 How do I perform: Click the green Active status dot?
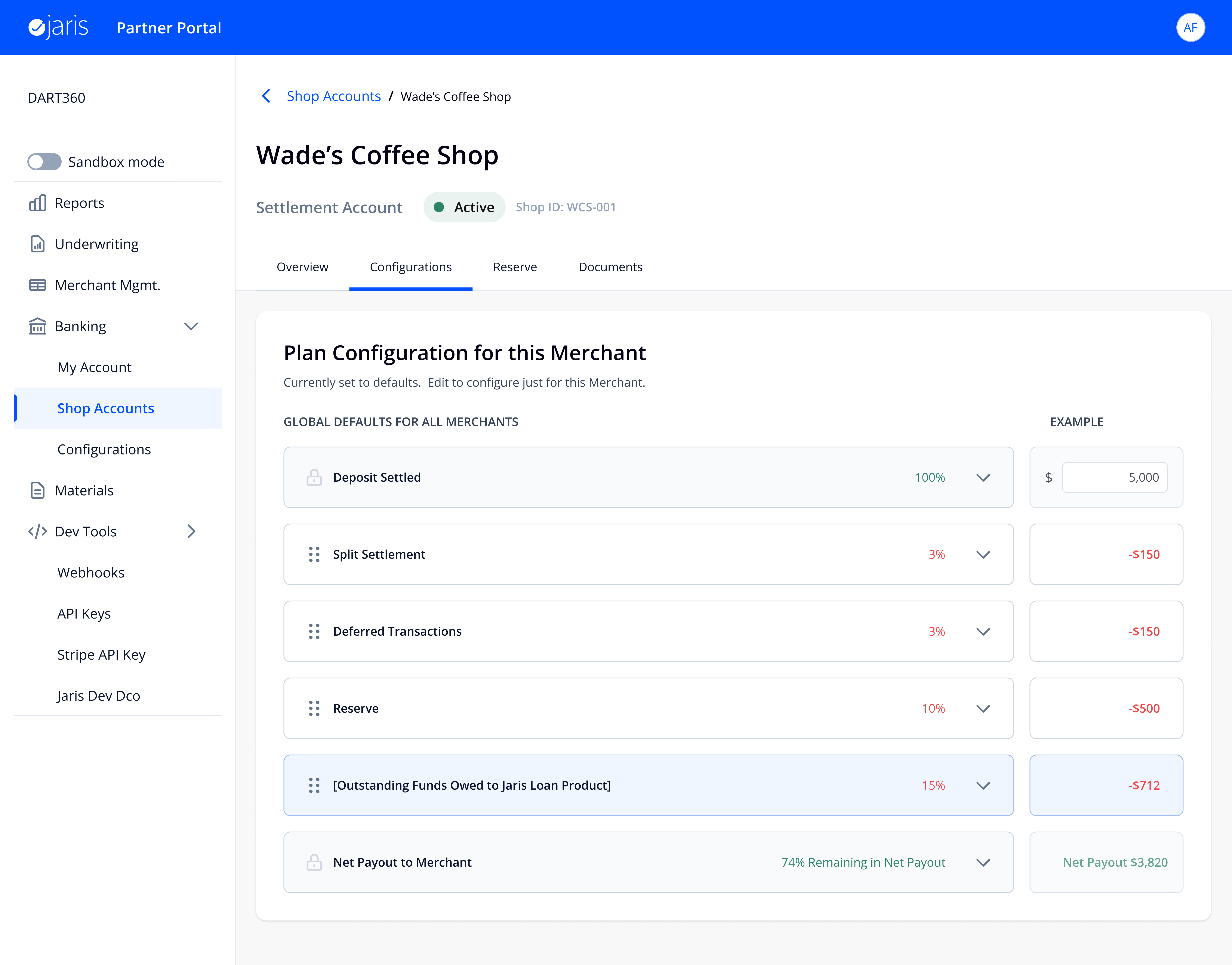tap(439, 207)
